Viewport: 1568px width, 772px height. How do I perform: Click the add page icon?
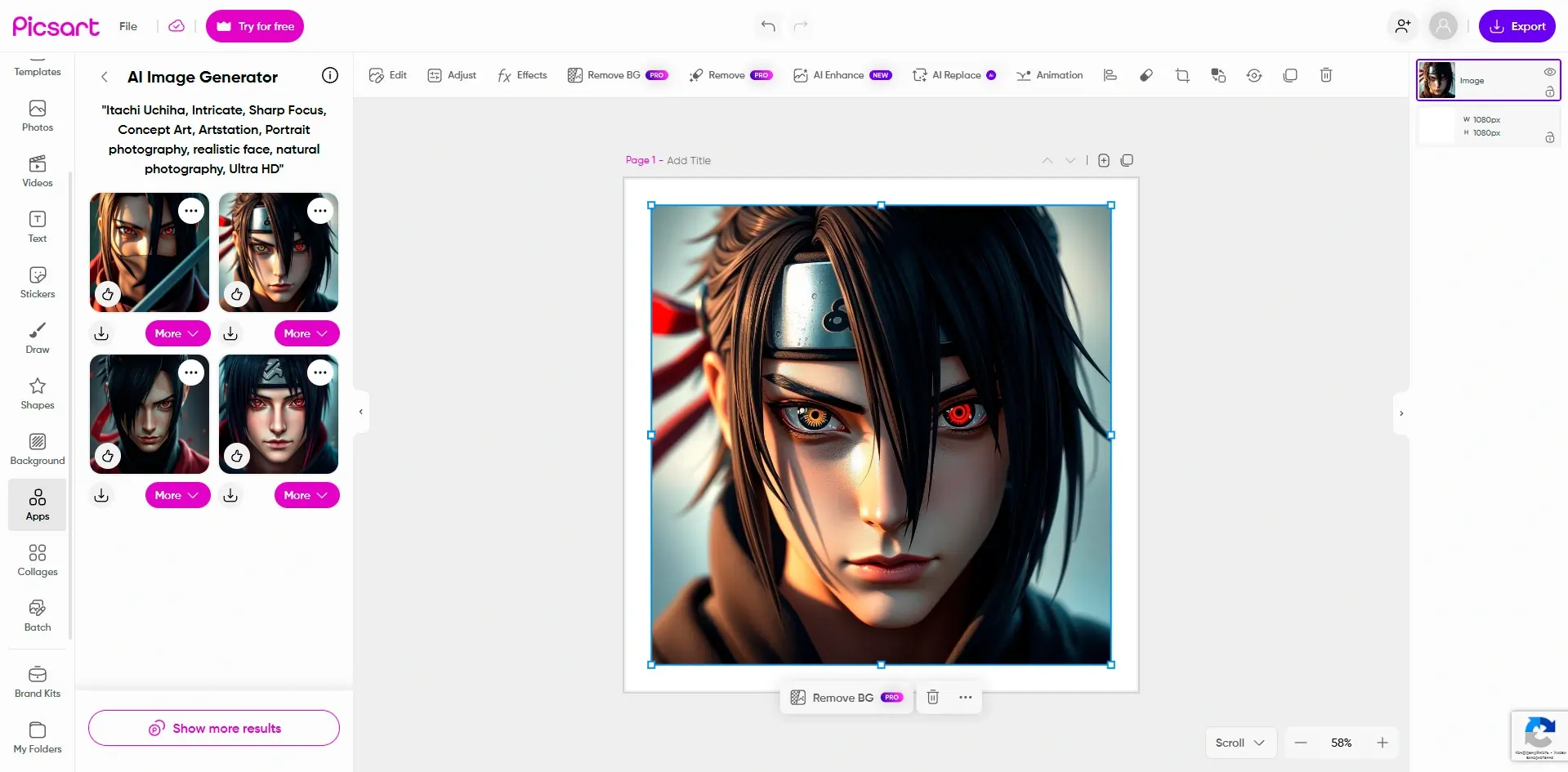click(1104, 160)
